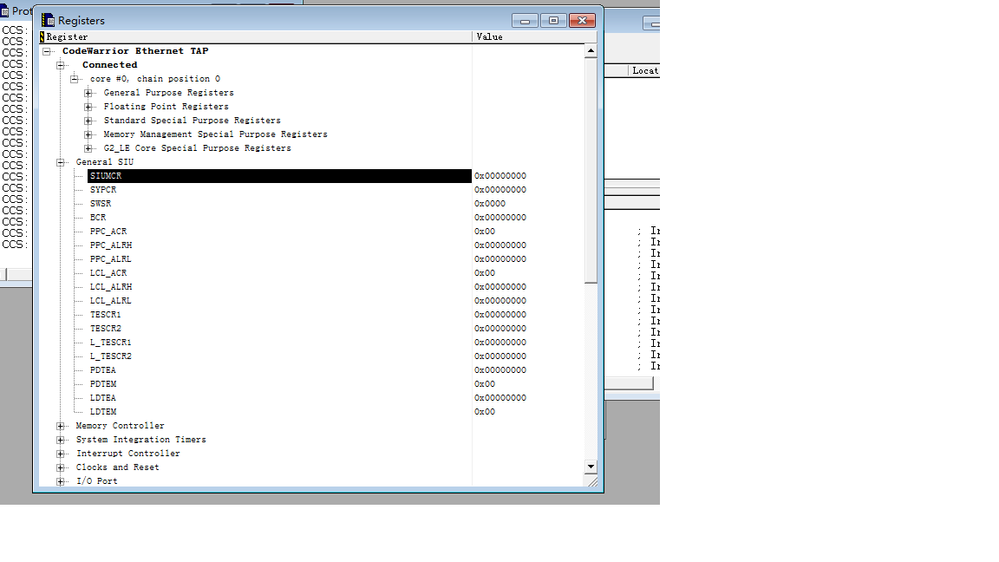Click the vertical scrollbar thumb in Registers
Viewport: 999px width, 562px height.
tap(591, 171)
